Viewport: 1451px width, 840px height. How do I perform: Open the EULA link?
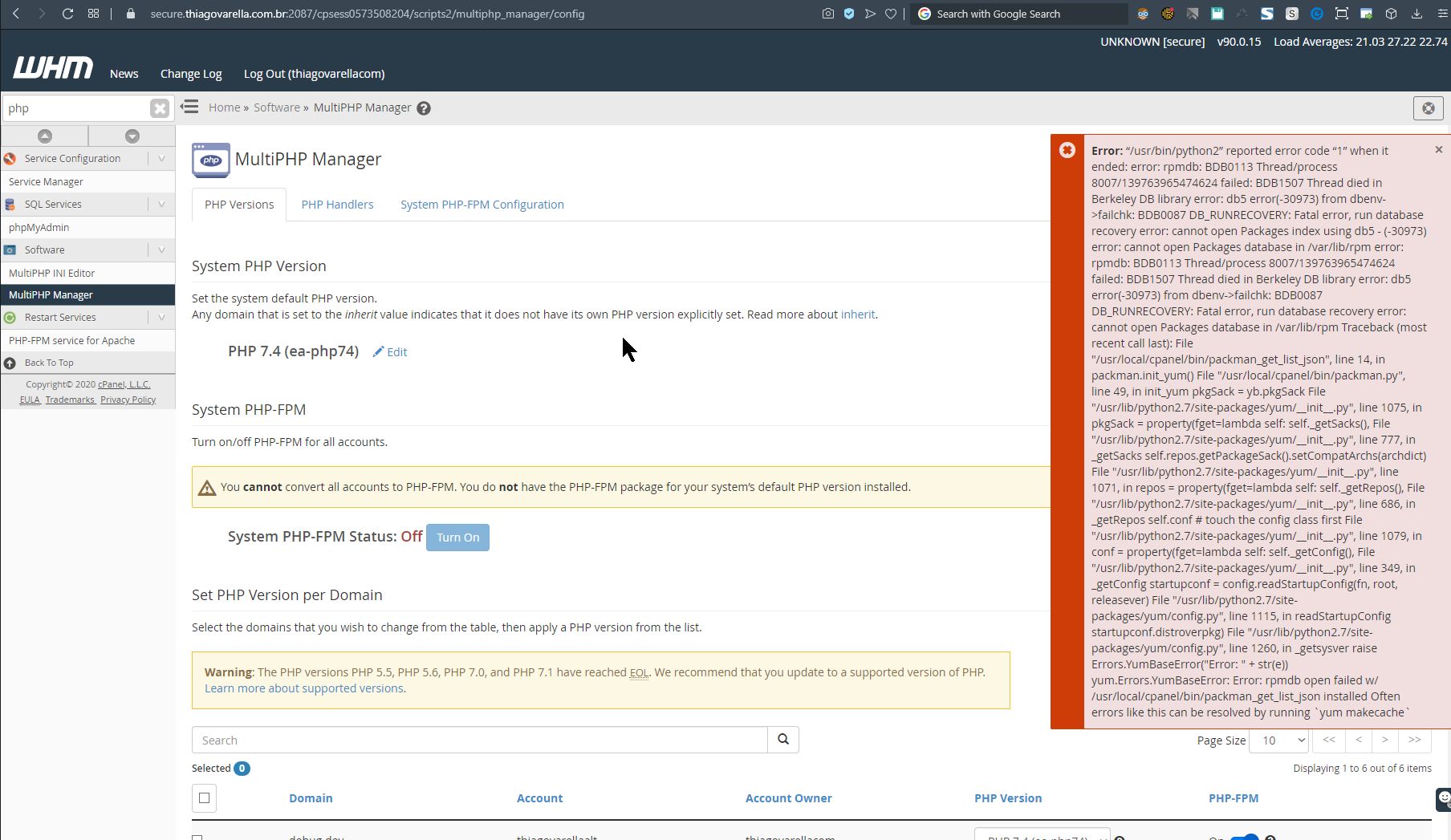pos(30,400)
